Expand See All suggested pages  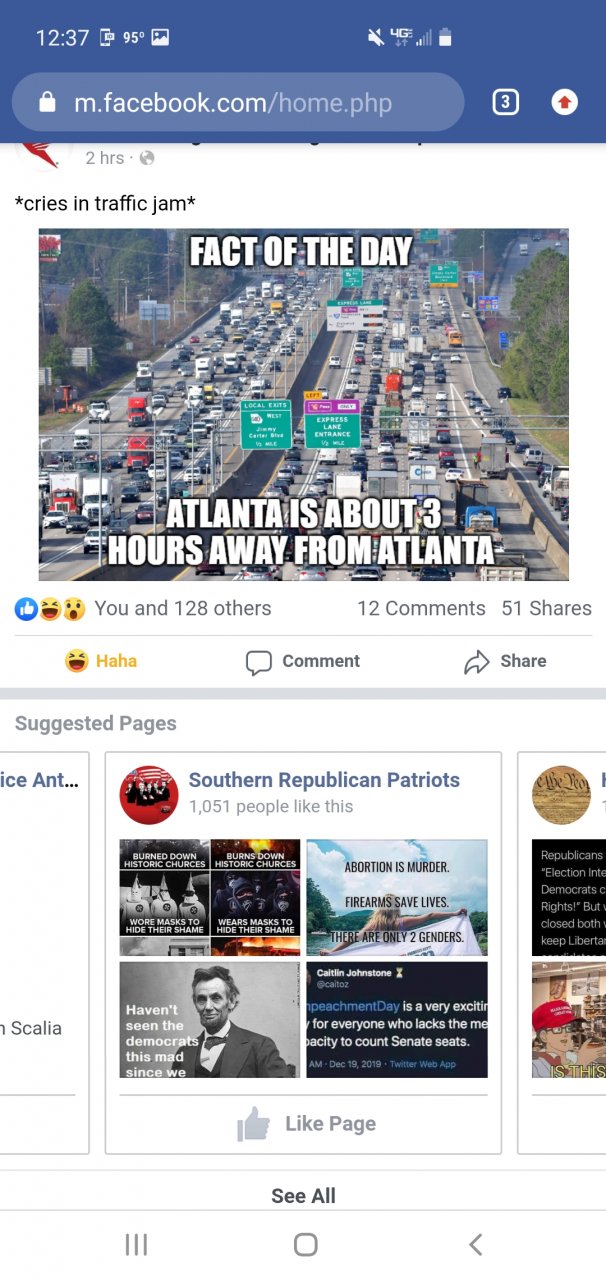click(x=303, y=1195)
